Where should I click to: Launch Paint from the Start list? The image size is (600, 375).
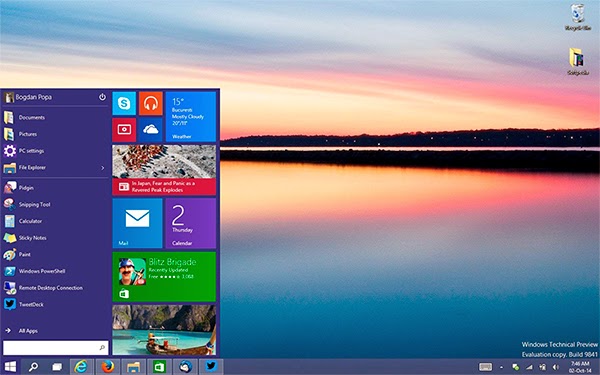click(x=55, y=254)
